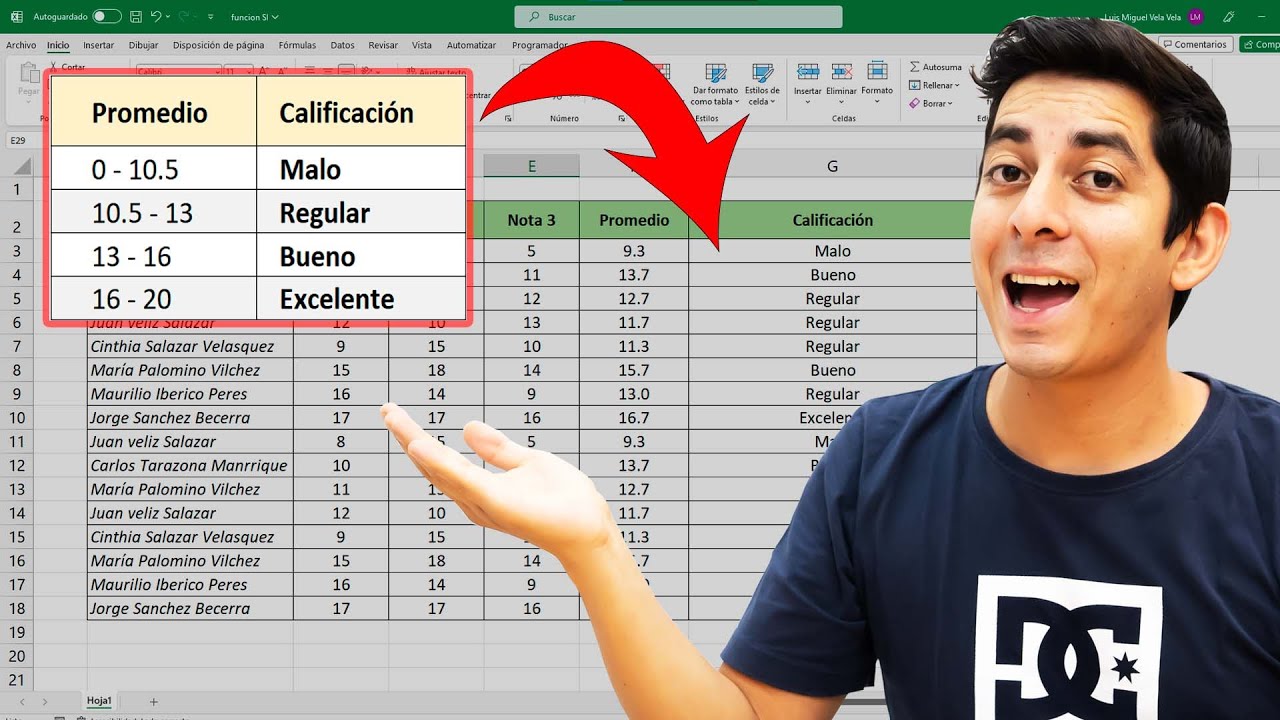Select the Hoja1 sheet tab
The image size is (1280, 720).
(98, 702)
